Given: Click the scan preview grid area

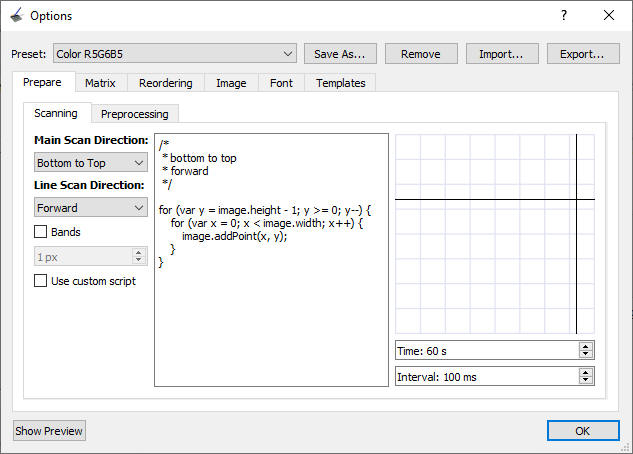Looking at the screenshot, I should (495, 234).
